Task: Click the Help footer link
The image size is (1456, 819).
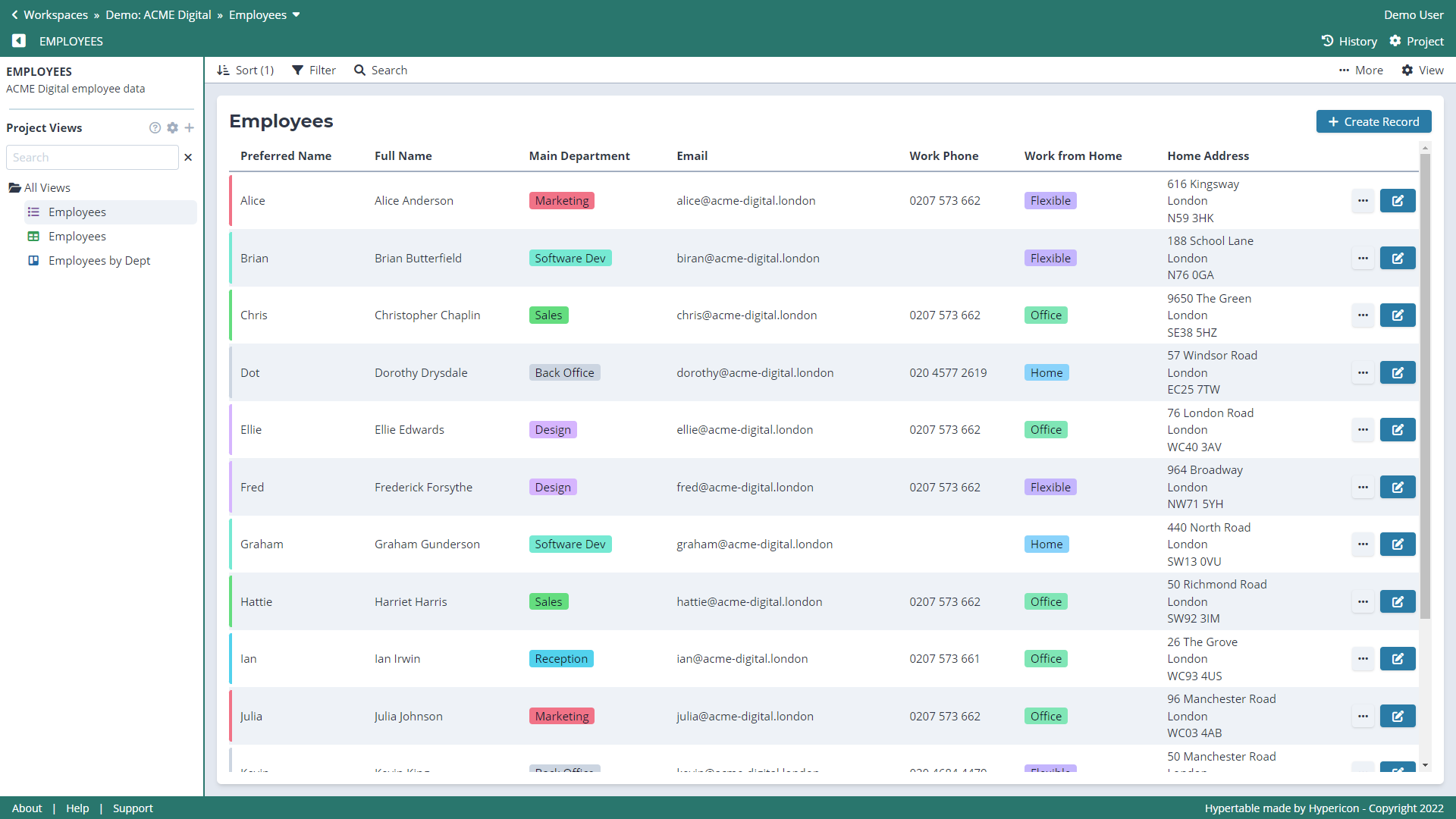Action: coord(77,808)
